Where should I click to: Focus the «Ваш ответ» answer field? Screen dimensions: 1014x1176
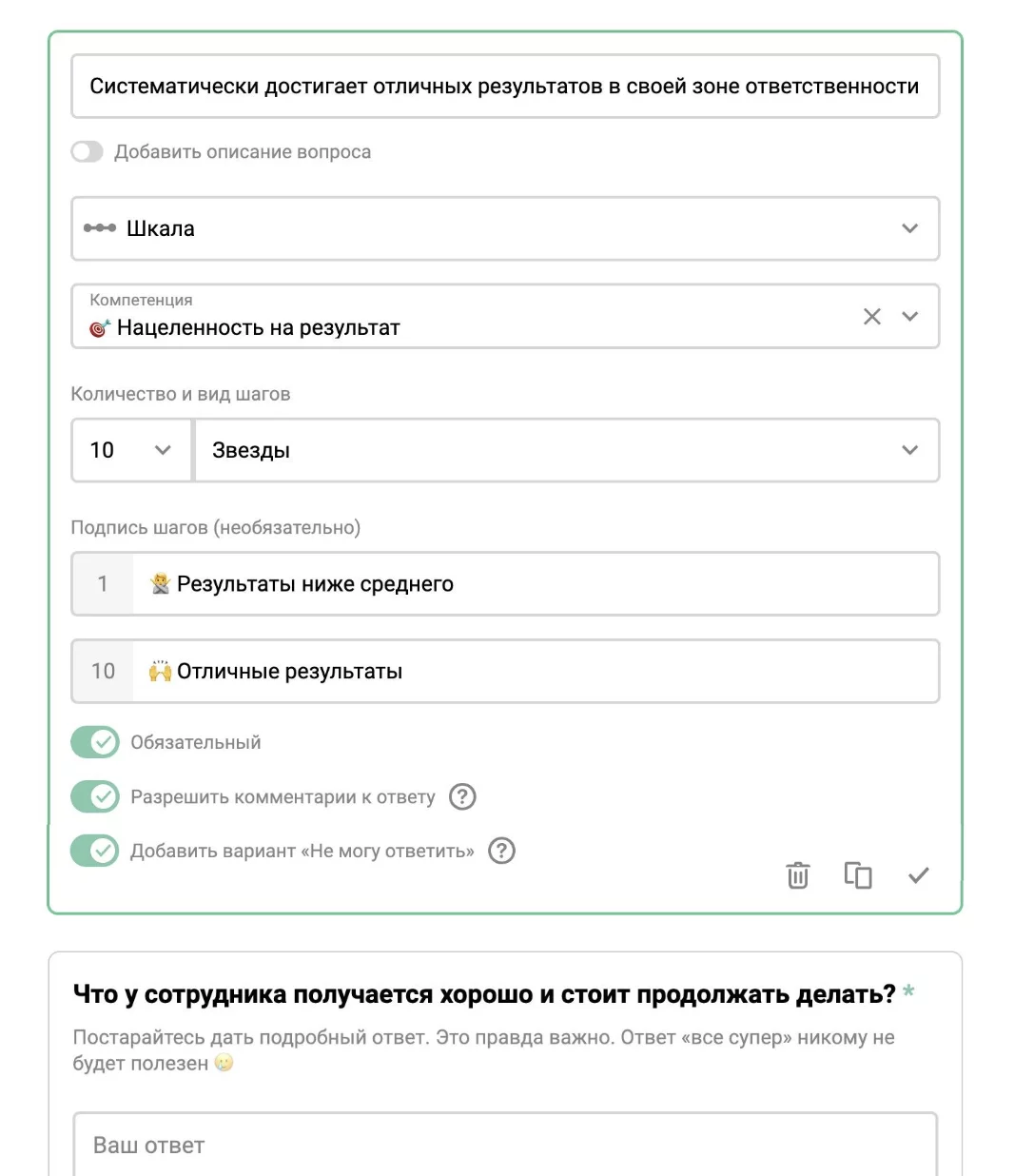click(504, 1145)
